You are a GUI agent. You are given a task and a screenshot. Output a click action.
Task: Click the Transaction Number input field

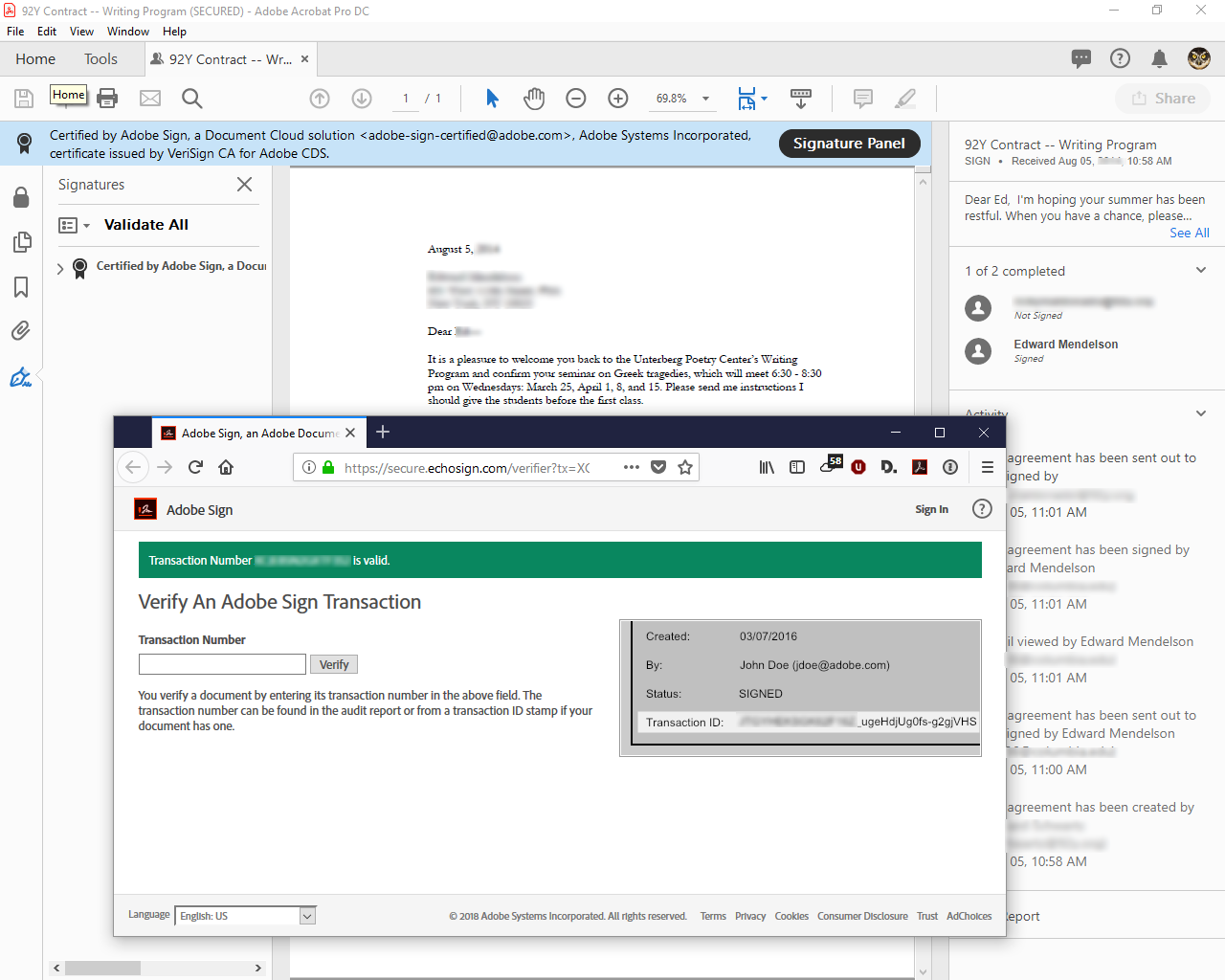pyautogui.click(x=222, y=664)
